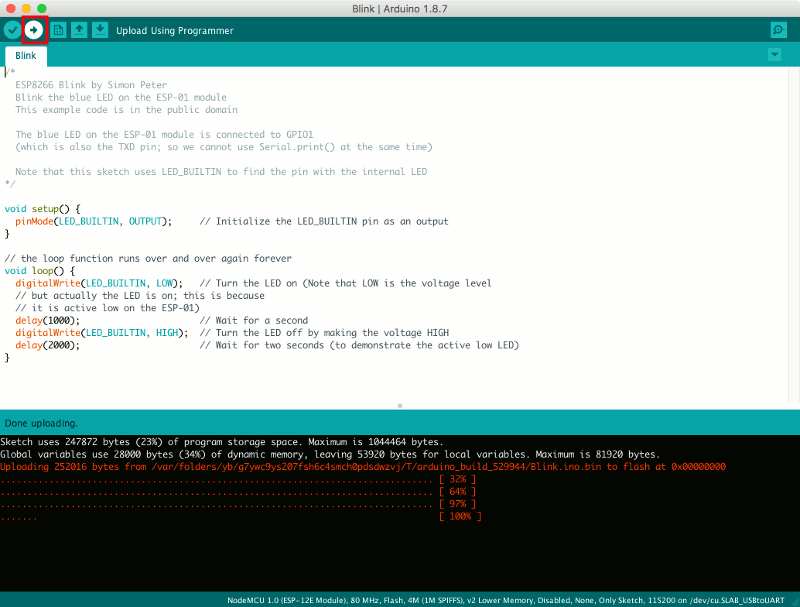This screenshot has width=800, height=607.
Task: Click the digitalWrite(LED_BUILTIN, HIGH) statement
Action: pos(102,333)
